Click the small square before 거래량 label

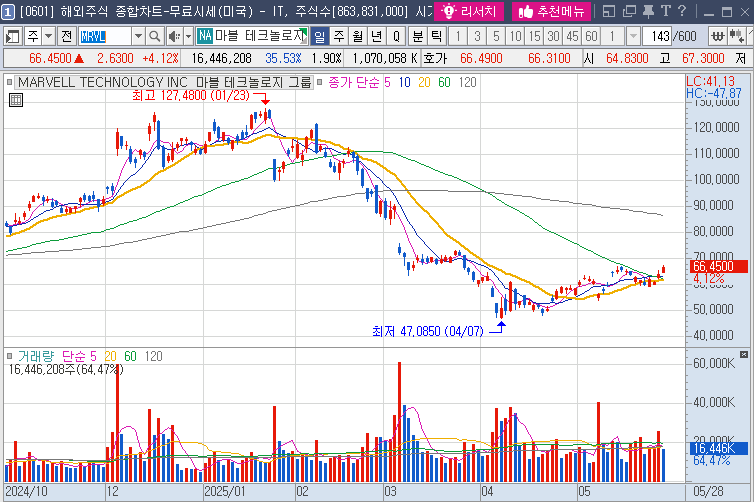[x=9, y=356]
